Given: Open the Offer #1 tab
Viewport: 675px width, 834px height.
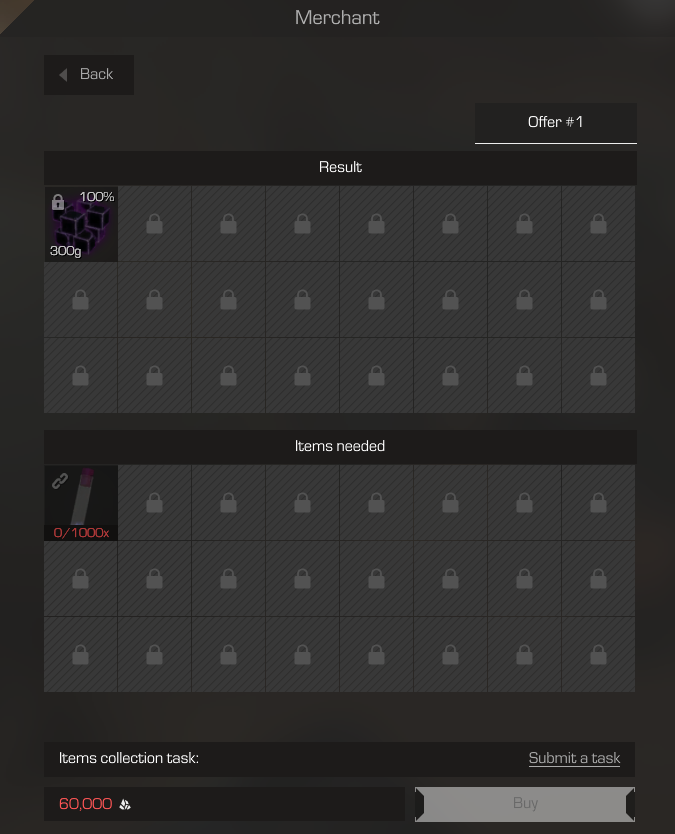Looking at the screenshot, I should click(x=555, y=123).
